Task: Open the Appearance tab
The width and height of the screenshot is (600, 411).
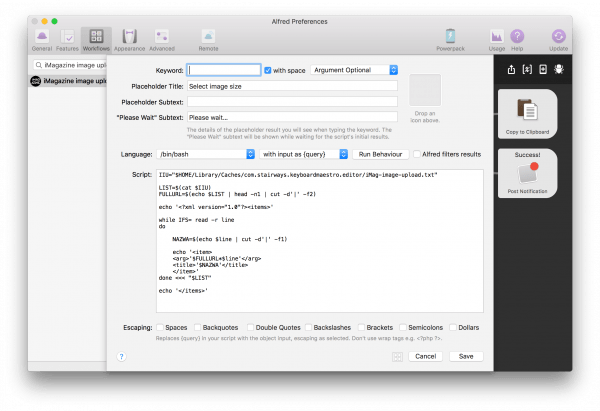Action: point(129,40)
